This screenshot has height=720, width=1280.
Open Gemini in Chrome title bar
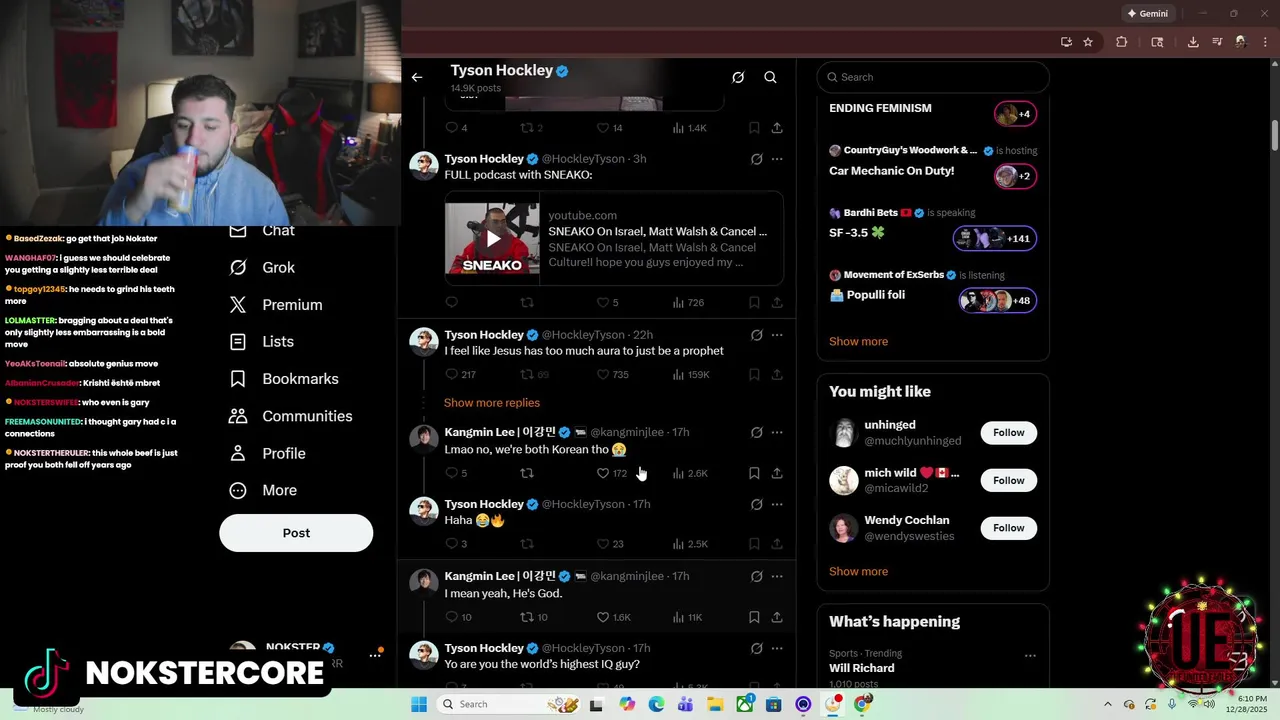click(1147, 14)
